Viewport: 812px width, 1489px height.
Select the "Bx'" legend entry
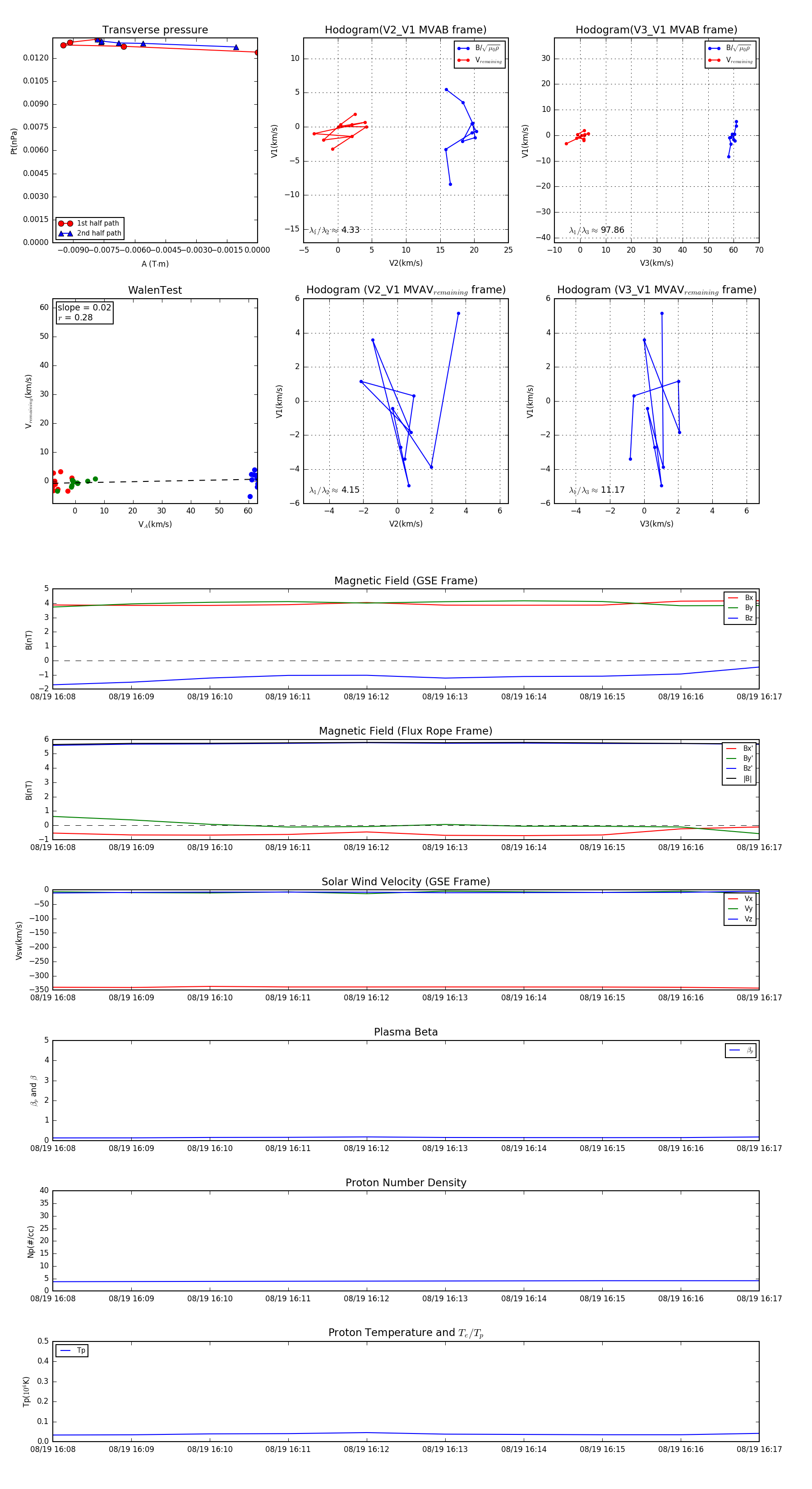(x=739, y=749)
